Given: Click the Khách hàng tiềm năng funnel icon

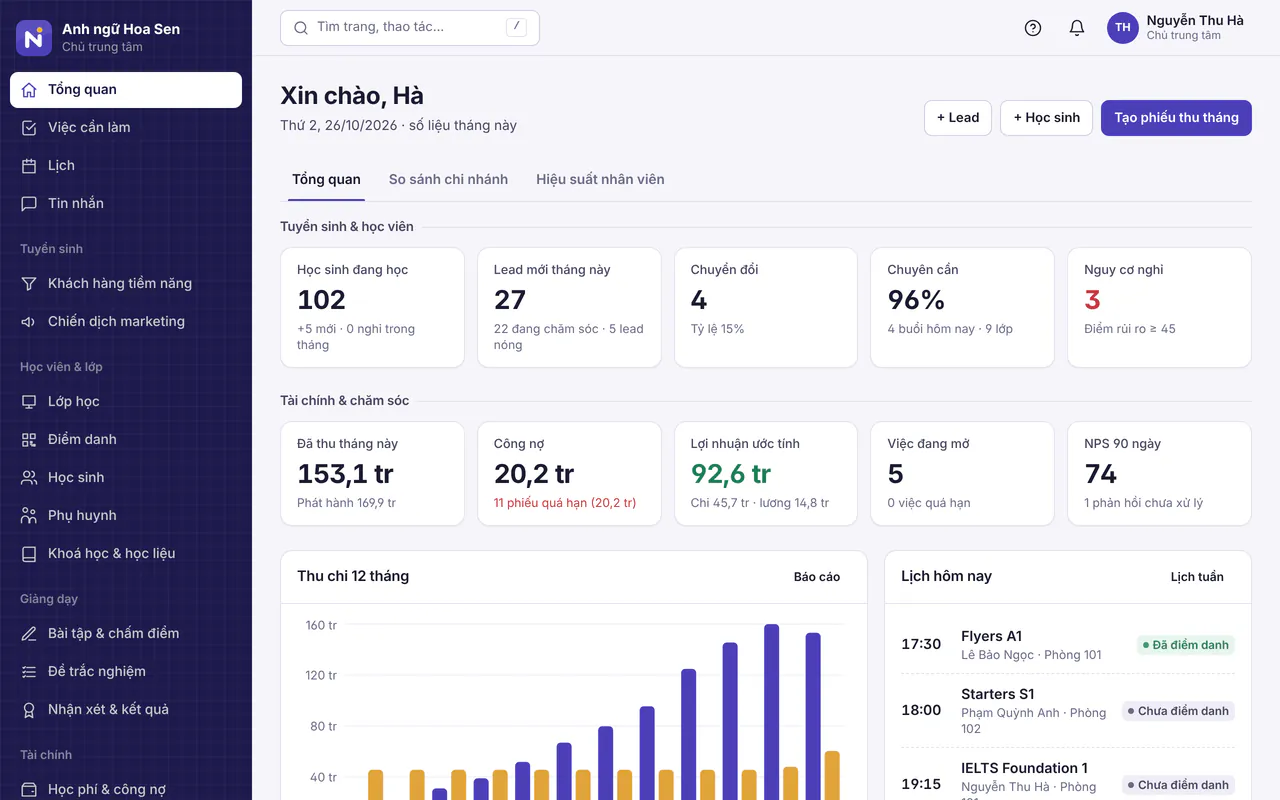Looking at the screenshot, I should tap(29, 284).
